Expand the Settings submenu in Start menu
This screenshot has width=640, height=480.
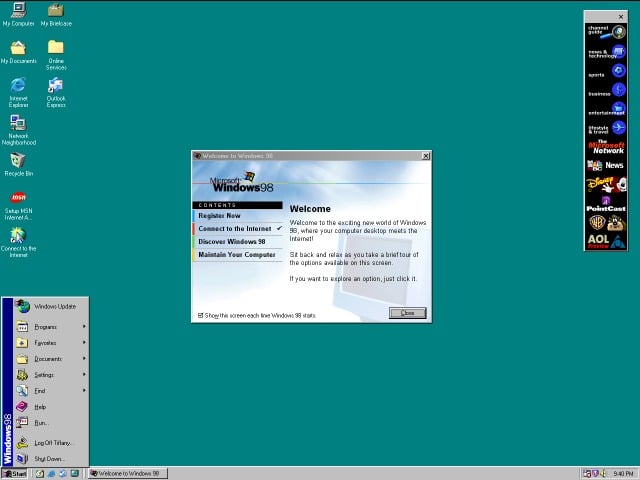click(x=44, y=375)
